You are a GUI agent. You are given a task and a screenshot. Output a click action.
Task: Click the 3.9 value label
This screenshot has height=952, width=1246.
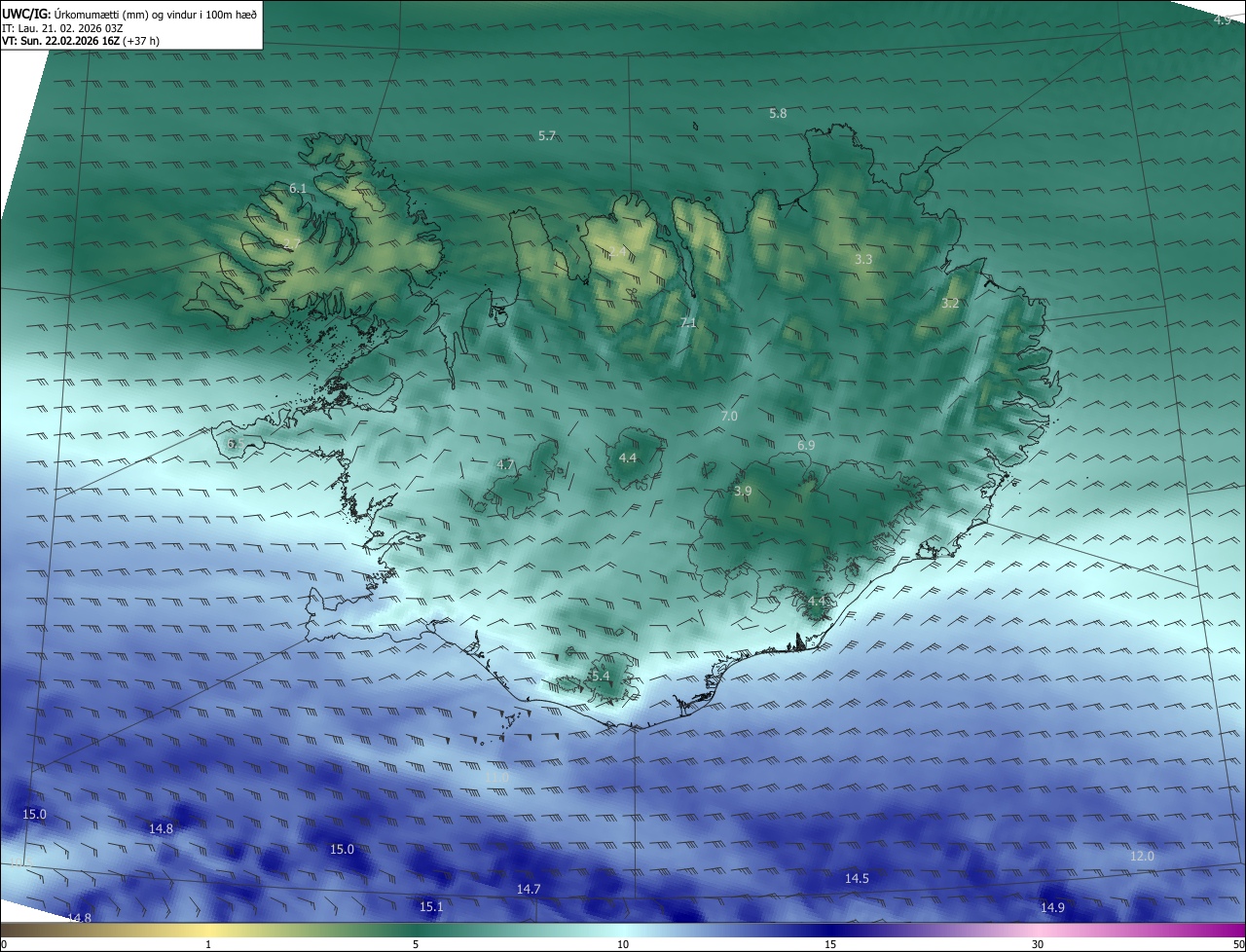[743, 492]
